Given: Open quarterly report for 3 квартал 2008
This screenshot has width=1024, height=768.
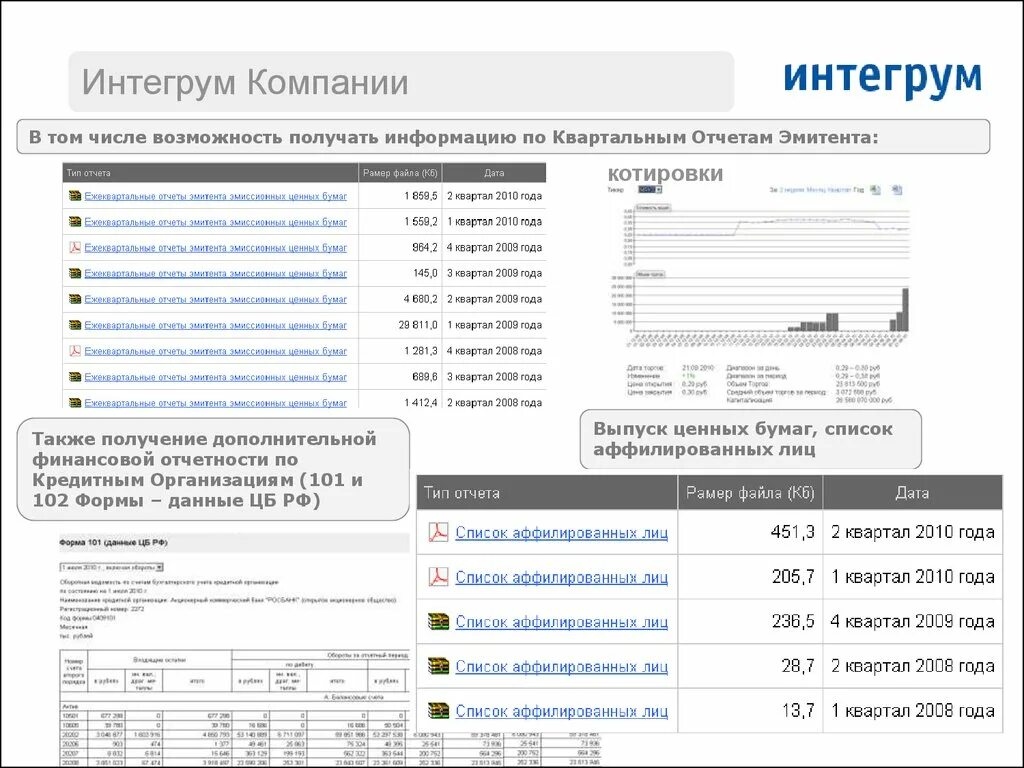Looking at the screenshot, I should pyautogui.click(x=216, y=377).
